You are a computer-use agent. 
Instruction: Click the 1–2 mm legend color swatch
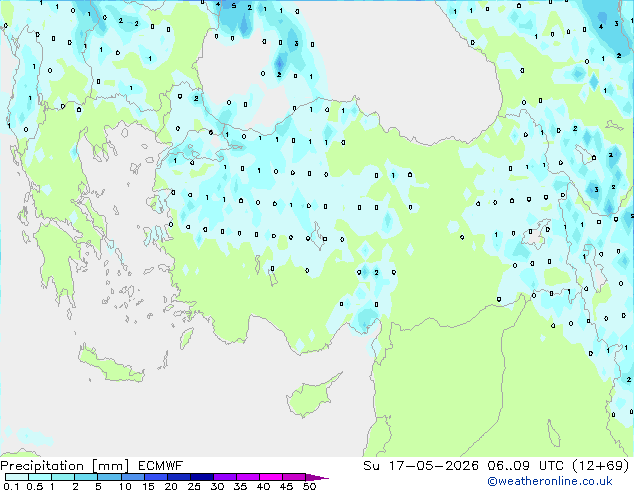(x=63, y=477)
